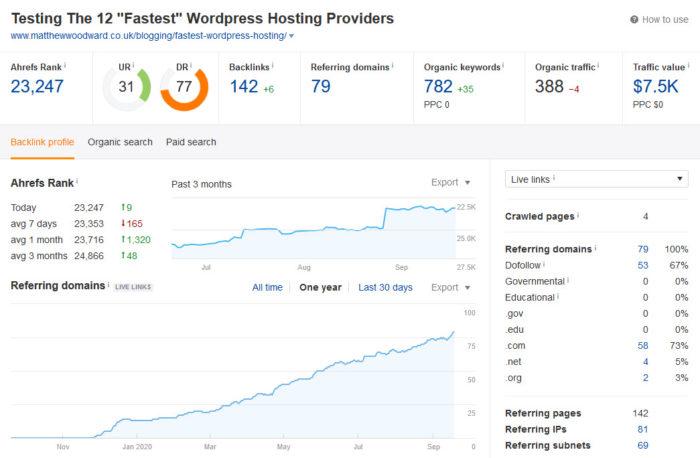Switch to the Organic search tab
700x458 pixels.
pyautogui.click(x=120, y=142)
